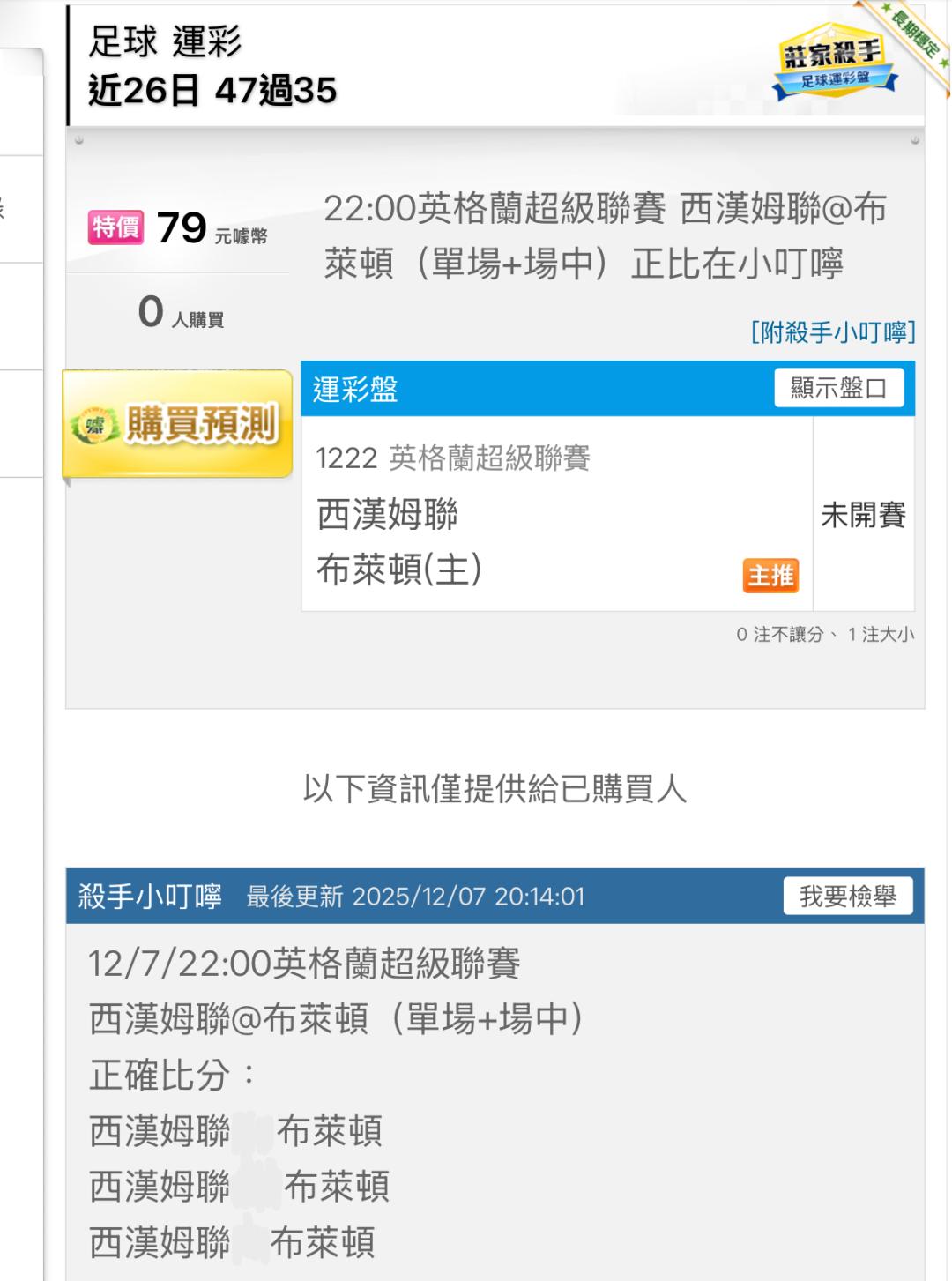Click the 未開賽 match status cell
The height and width of the screenshot is (1281, 952).
click(863, 515)
